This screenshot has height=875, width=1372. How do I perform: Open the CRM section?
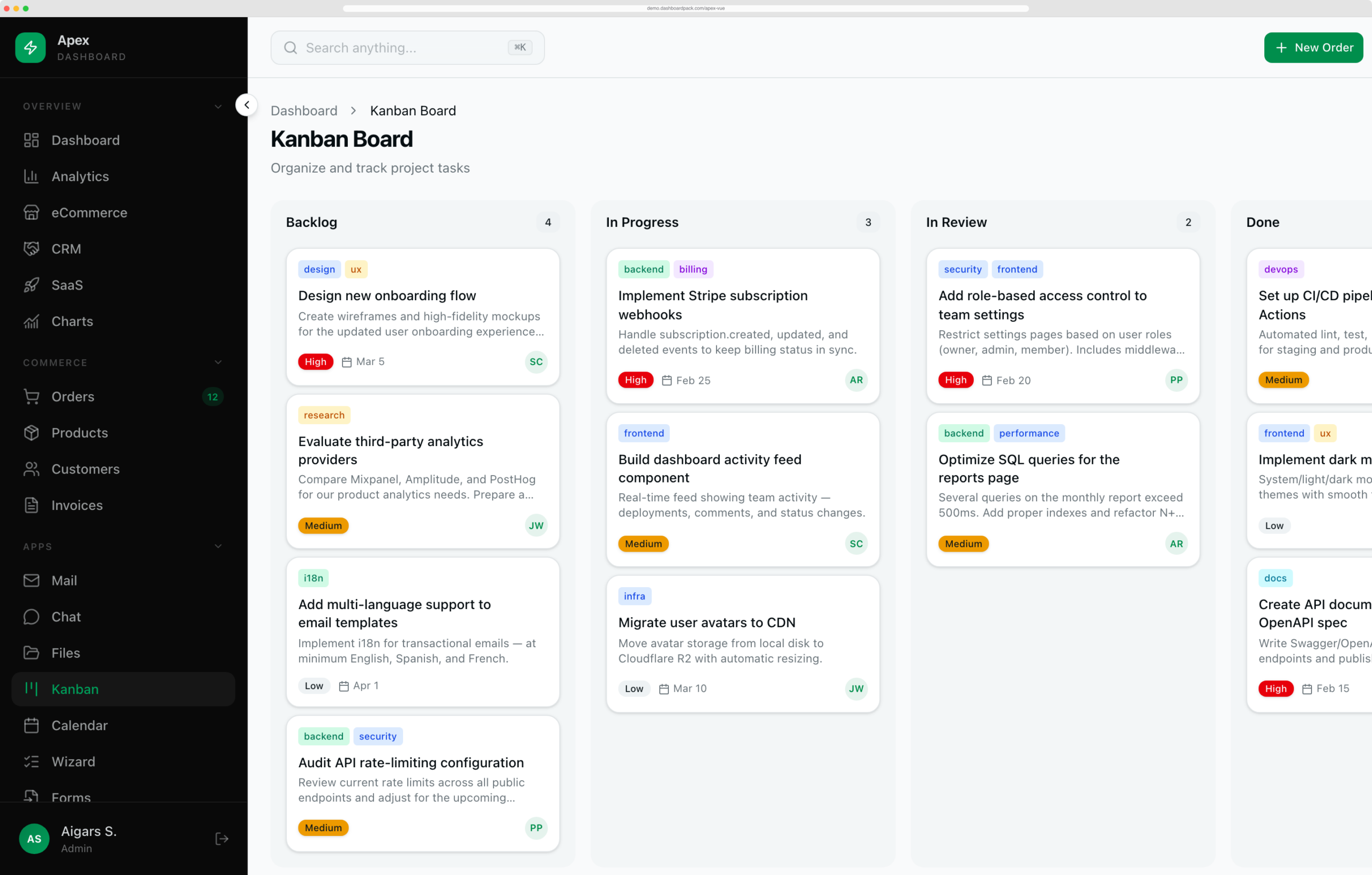[123, 249]
